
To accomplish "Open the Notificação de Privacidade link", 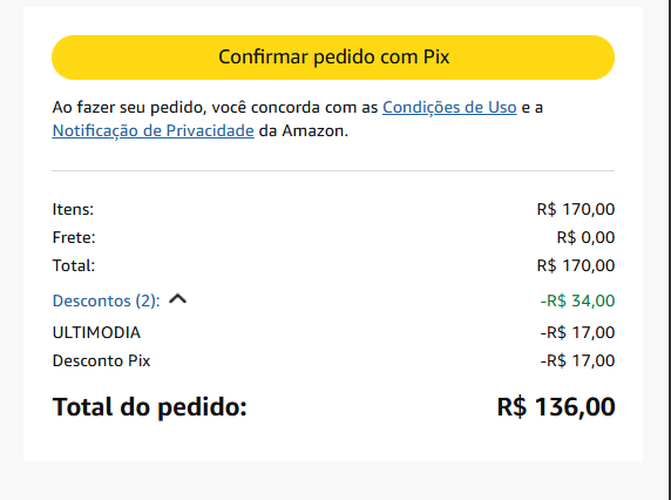I will [x=153, y=131].
